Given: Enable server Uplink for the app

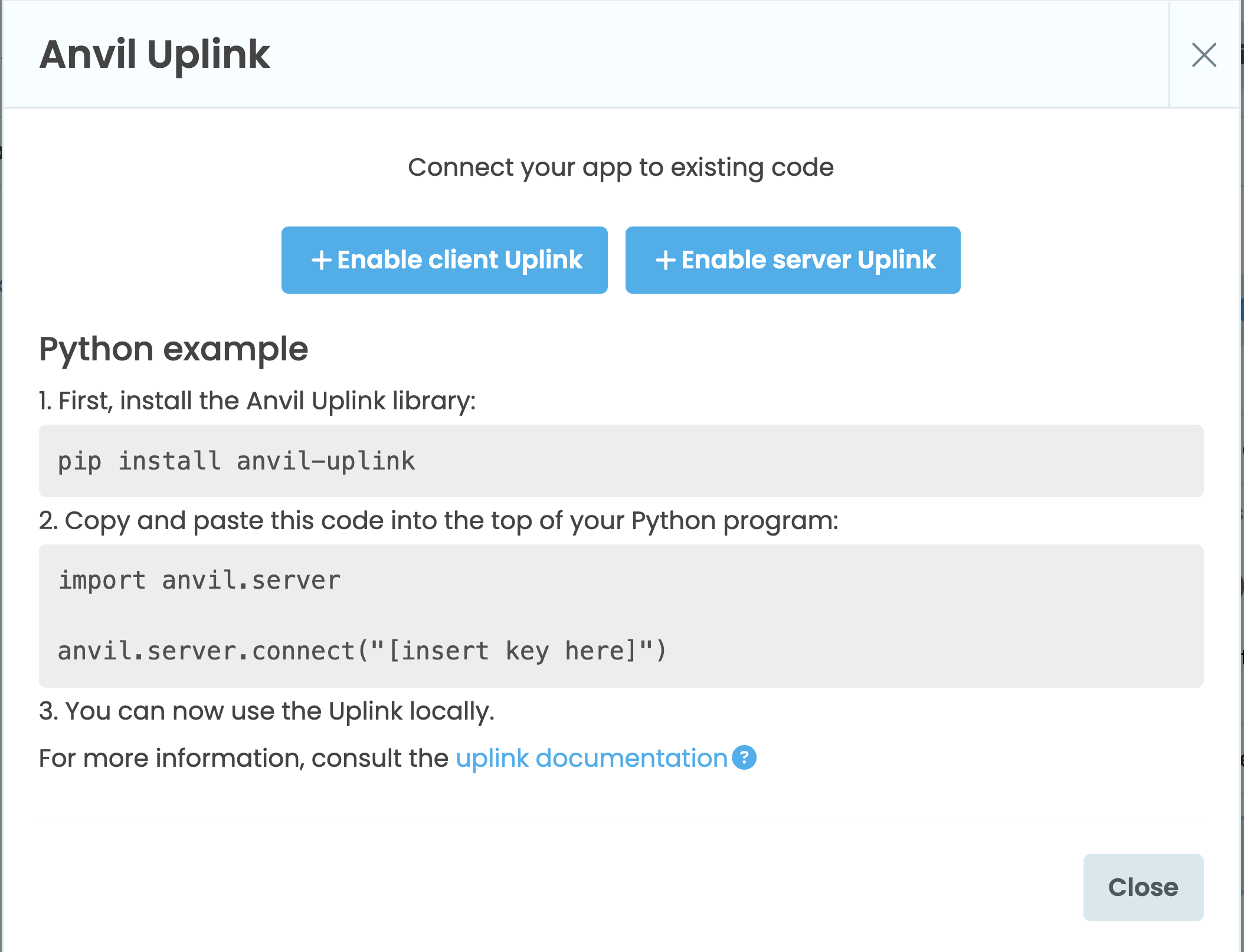Looking at the screenshot, I should point(793,260).
